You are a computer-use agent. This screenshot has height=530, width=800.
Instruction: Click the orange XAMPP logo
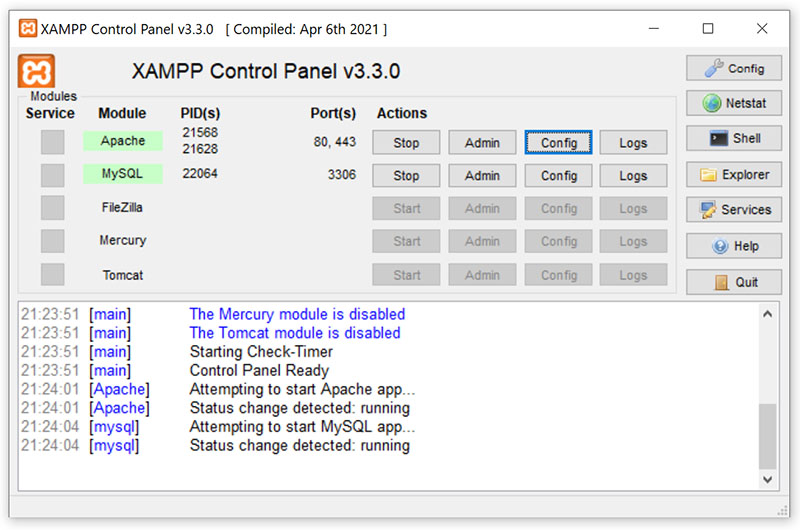[x=36, y=71]
